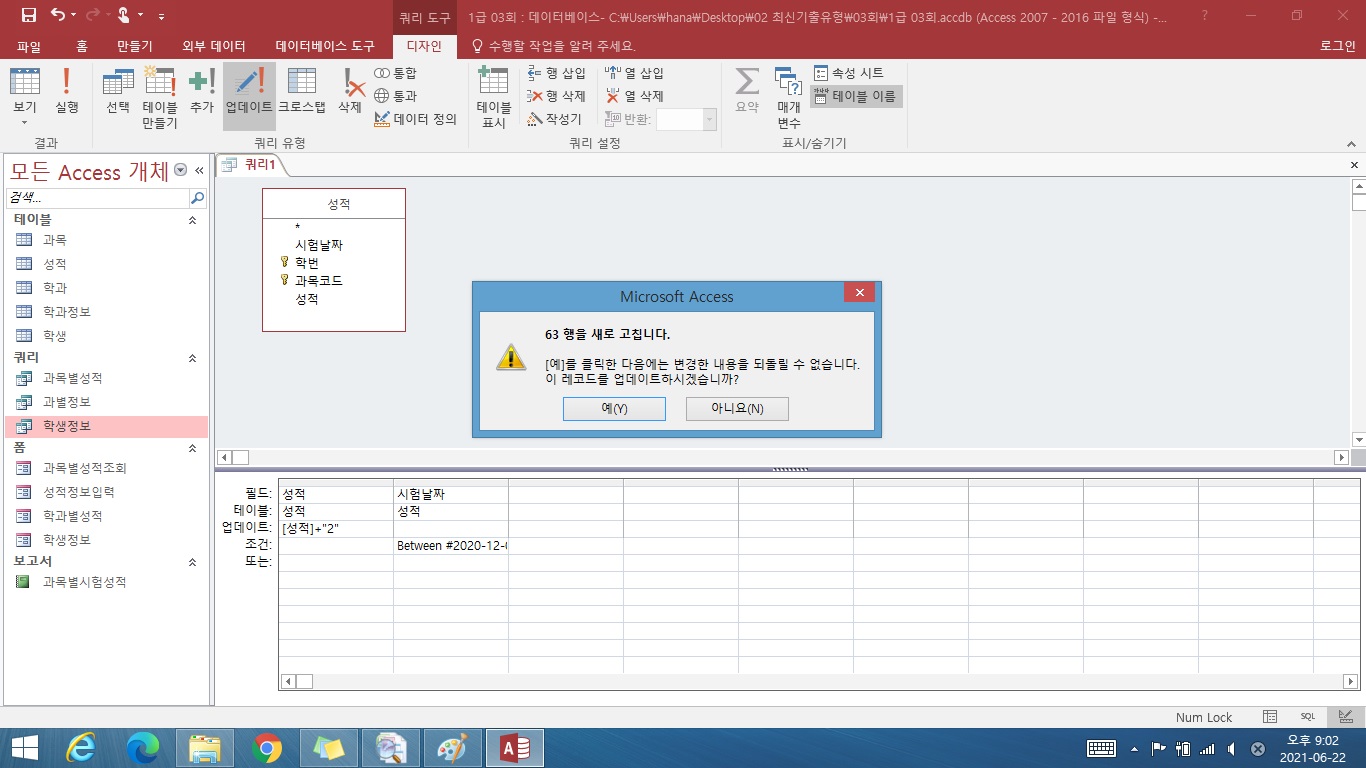
Task: Choose the Make Table (테이블 만들기) query icon
Action: tap(159, 95)
